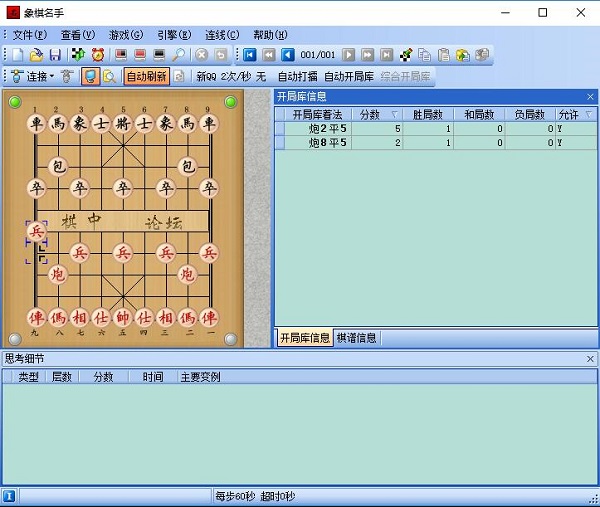
Task: Click the open file folder icon
Action: pyautogui.click(x=36, y=55)
